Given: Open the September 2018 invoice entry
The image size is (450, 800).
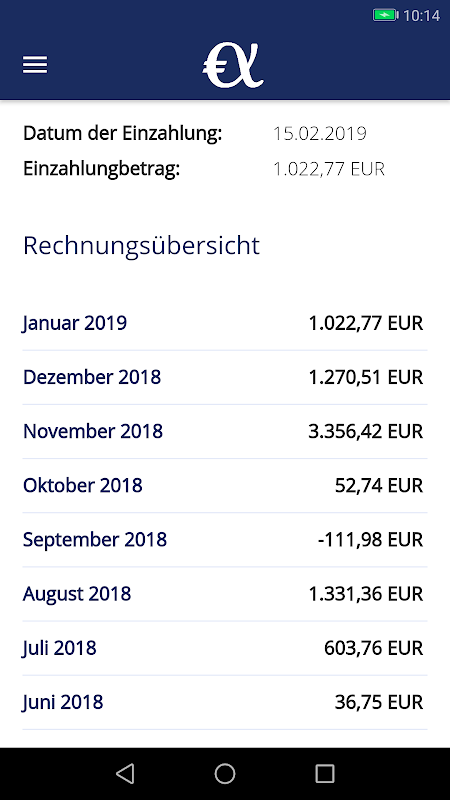Looking at the screenshot, I should coord(225,540).
